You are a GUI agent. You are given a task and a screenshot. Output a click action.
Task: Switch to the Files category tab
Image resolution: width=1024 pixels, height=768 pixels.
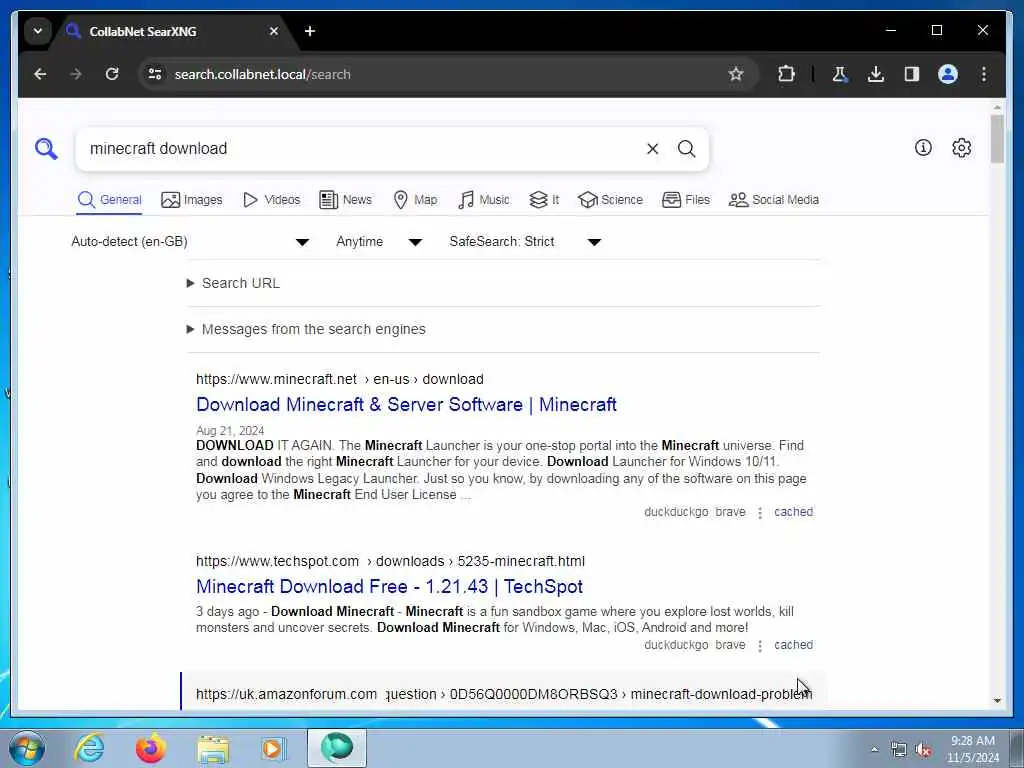coord(686,200)
